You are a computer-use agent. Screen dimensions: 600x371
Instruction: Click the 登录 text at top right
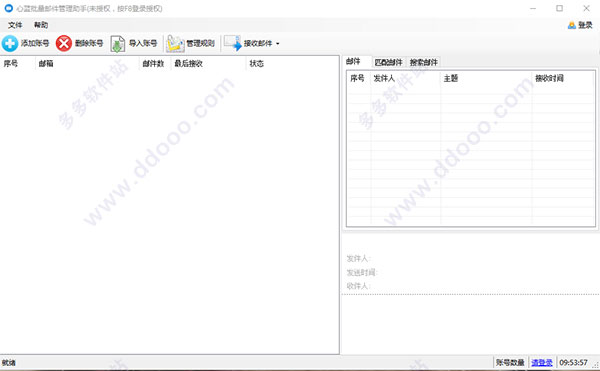(585, 25)
